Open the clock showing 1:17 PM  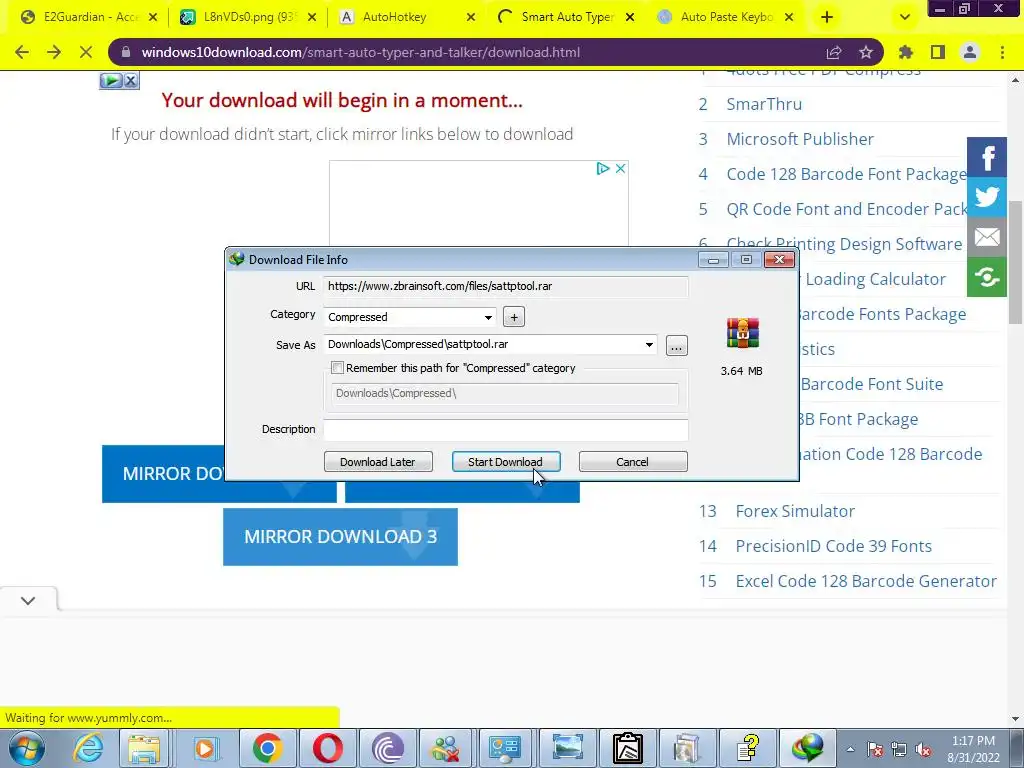(x=974, y=749)
